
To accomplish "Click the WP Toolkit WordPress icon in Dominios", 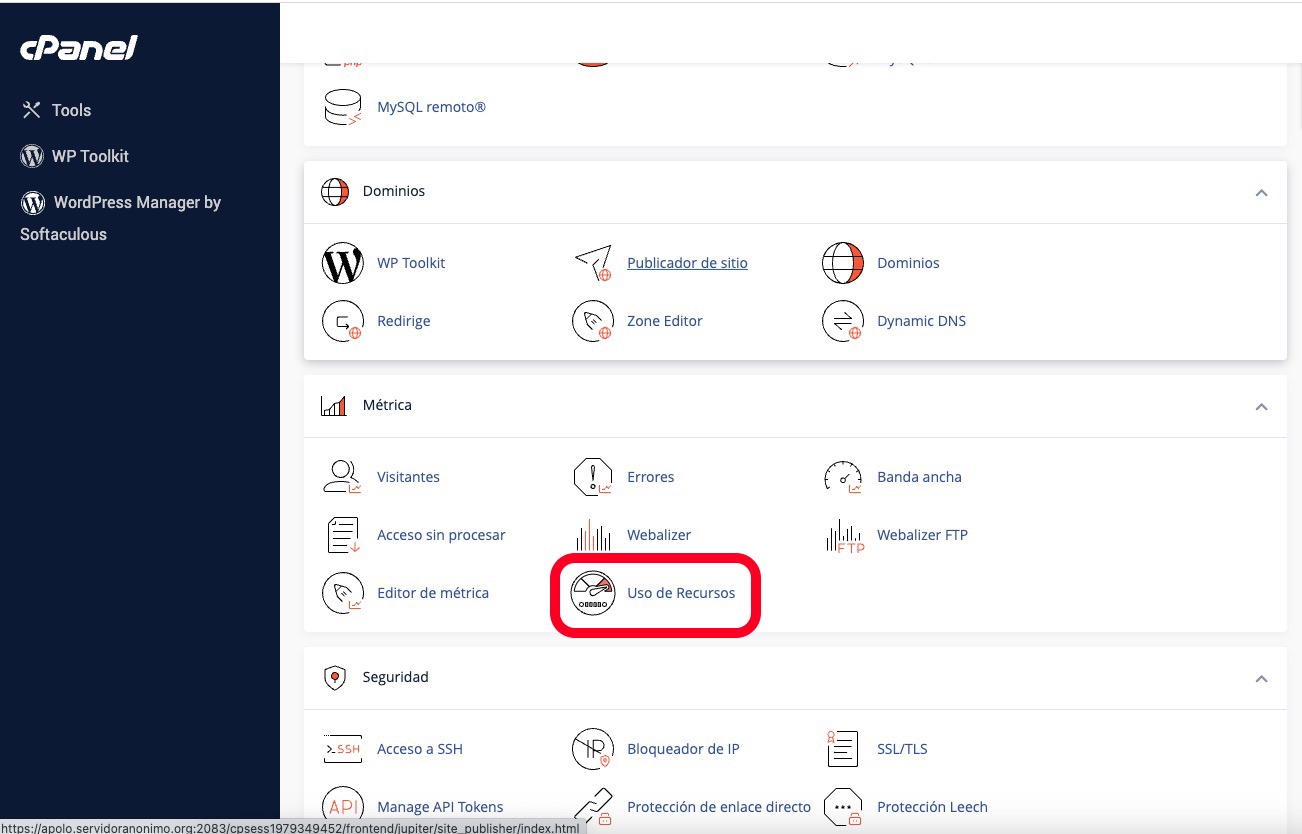I will point(342,263).
